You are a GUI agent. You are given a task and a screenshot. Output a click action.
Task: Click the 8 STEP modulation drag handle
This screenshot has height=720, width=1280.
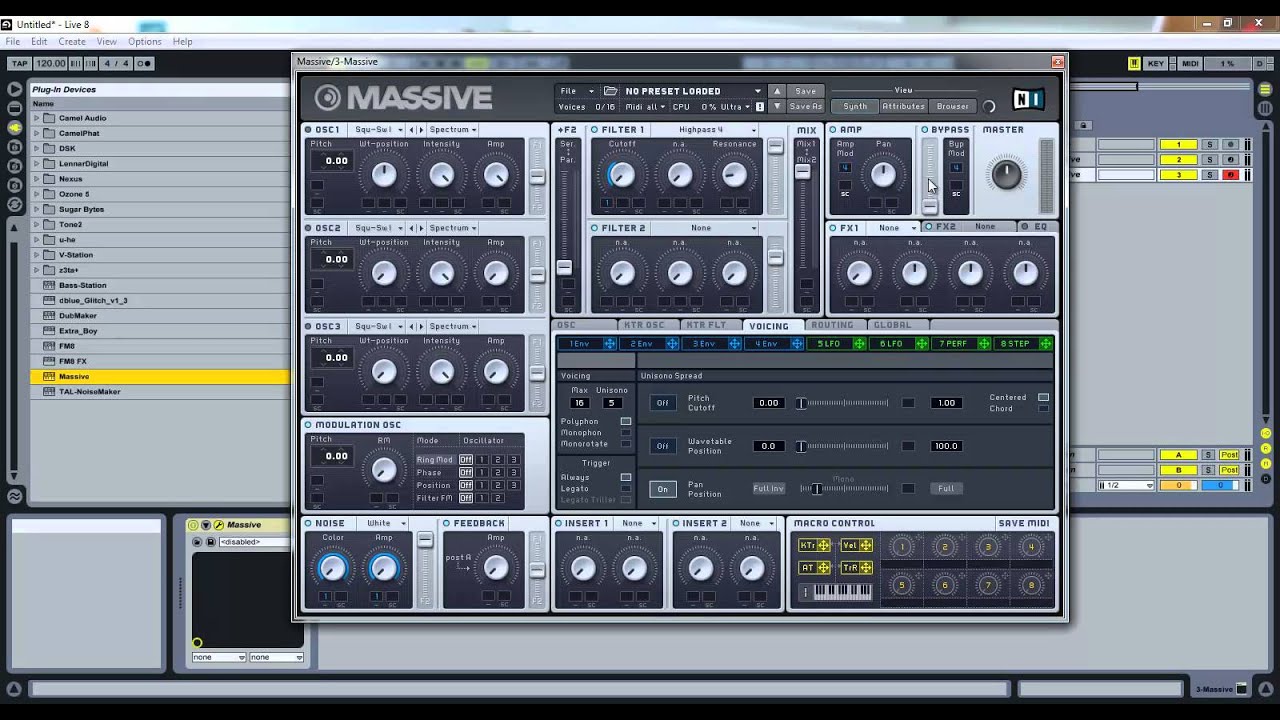pyautogui.click(x=1046, y=344)
